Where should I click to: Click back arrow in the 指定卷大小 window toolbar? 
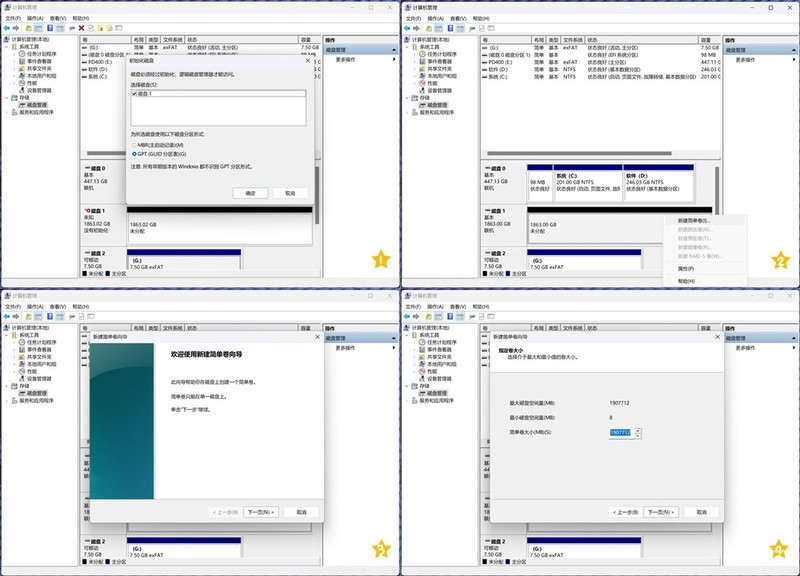(x=407, y=316)
